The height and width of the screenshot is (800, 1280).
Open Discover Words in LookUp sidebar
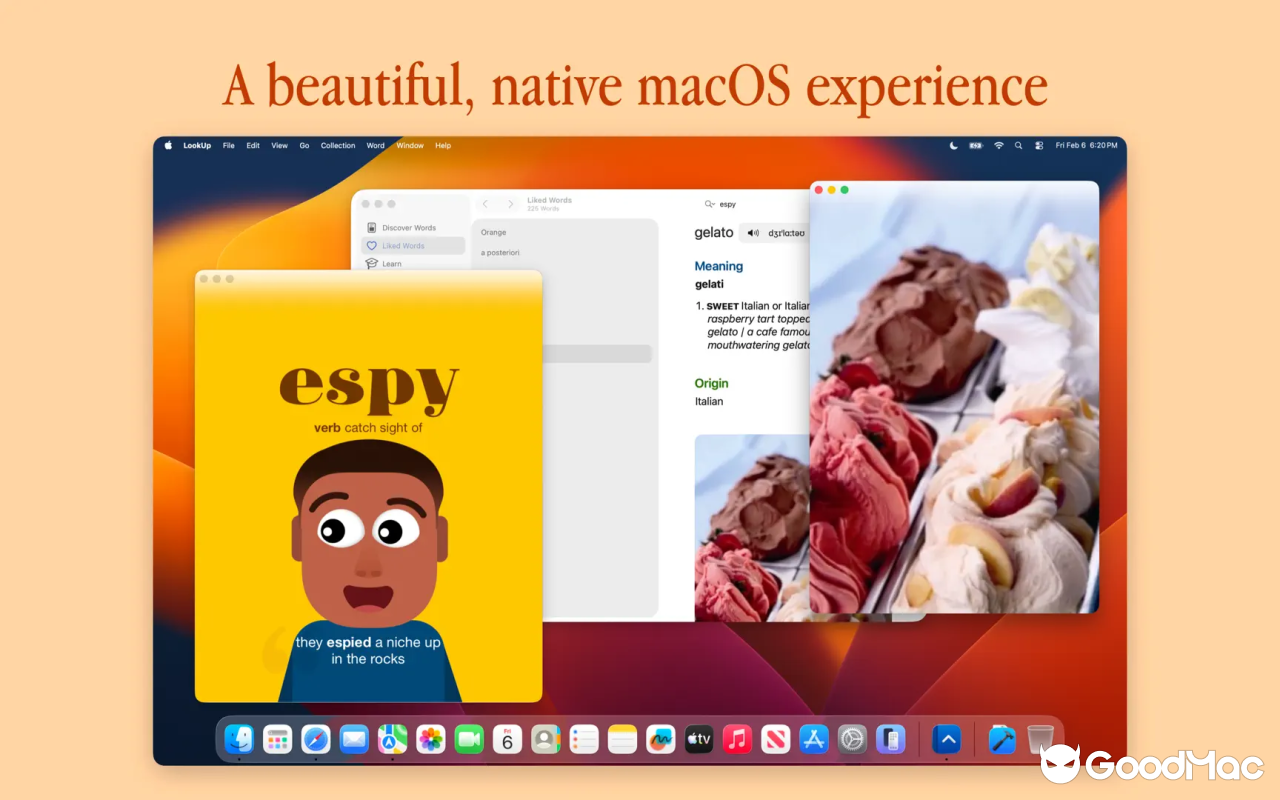point(413,228)
